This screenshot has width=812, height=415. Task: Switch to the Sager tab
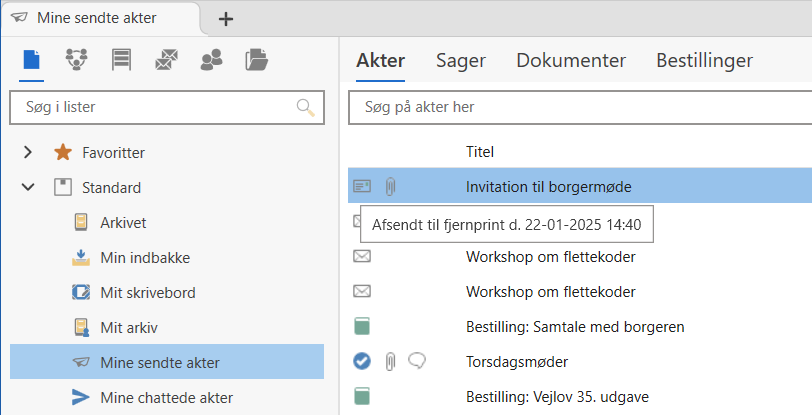coord(460,60)
